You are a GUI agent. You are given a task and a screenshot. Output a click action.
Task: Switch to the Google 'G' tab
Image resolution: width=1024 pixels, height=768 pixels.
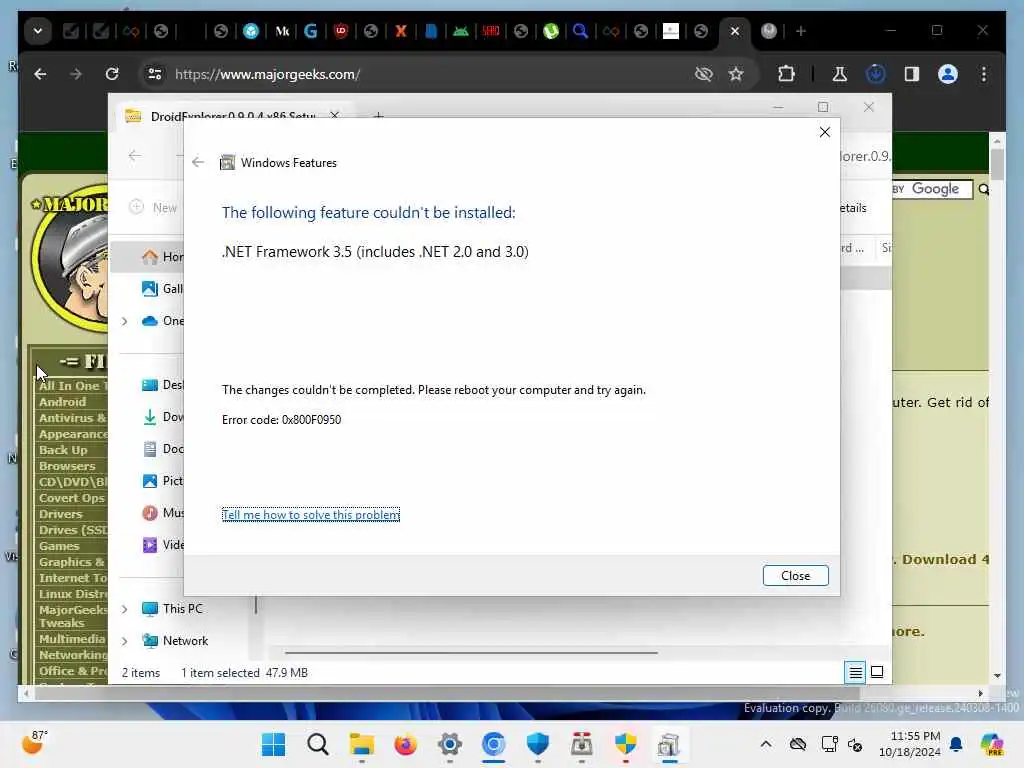click(x=311, y=31)
